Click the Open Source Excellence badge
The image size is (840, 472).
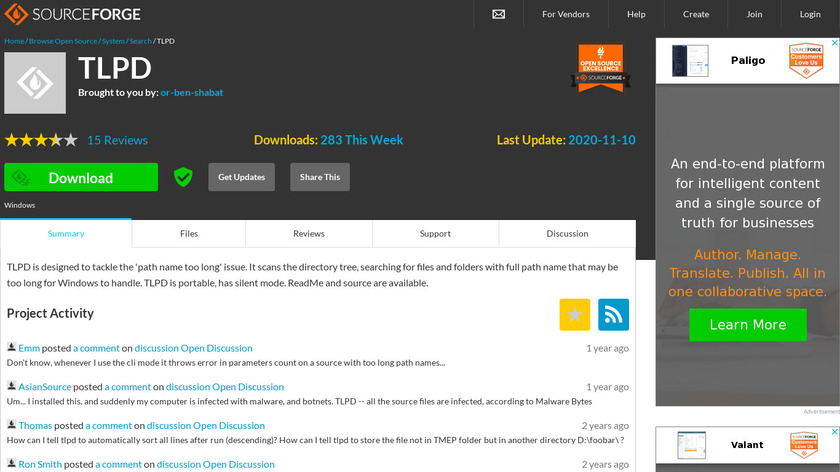click(x=601, y=68)
